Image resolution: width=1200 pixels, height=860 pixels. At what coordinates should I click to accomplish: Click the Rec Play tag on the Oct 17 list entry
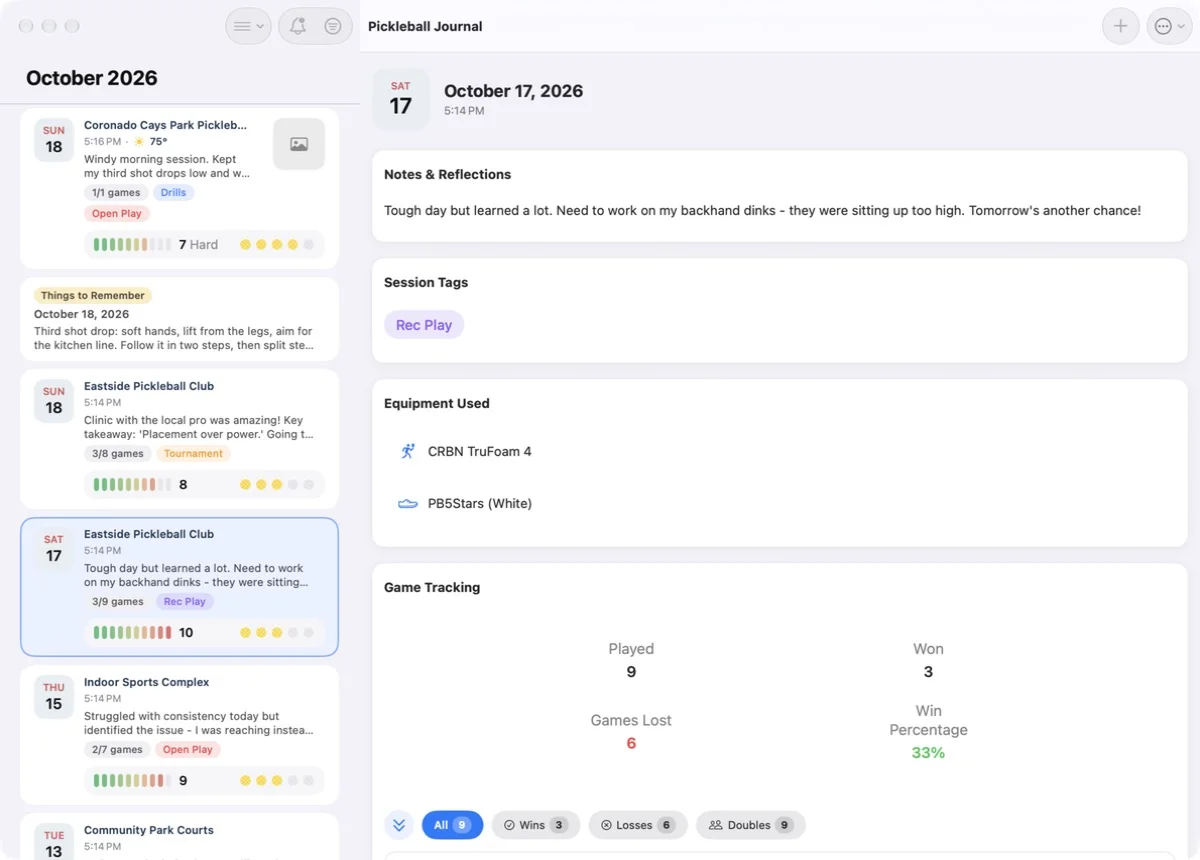coord(185,602)
